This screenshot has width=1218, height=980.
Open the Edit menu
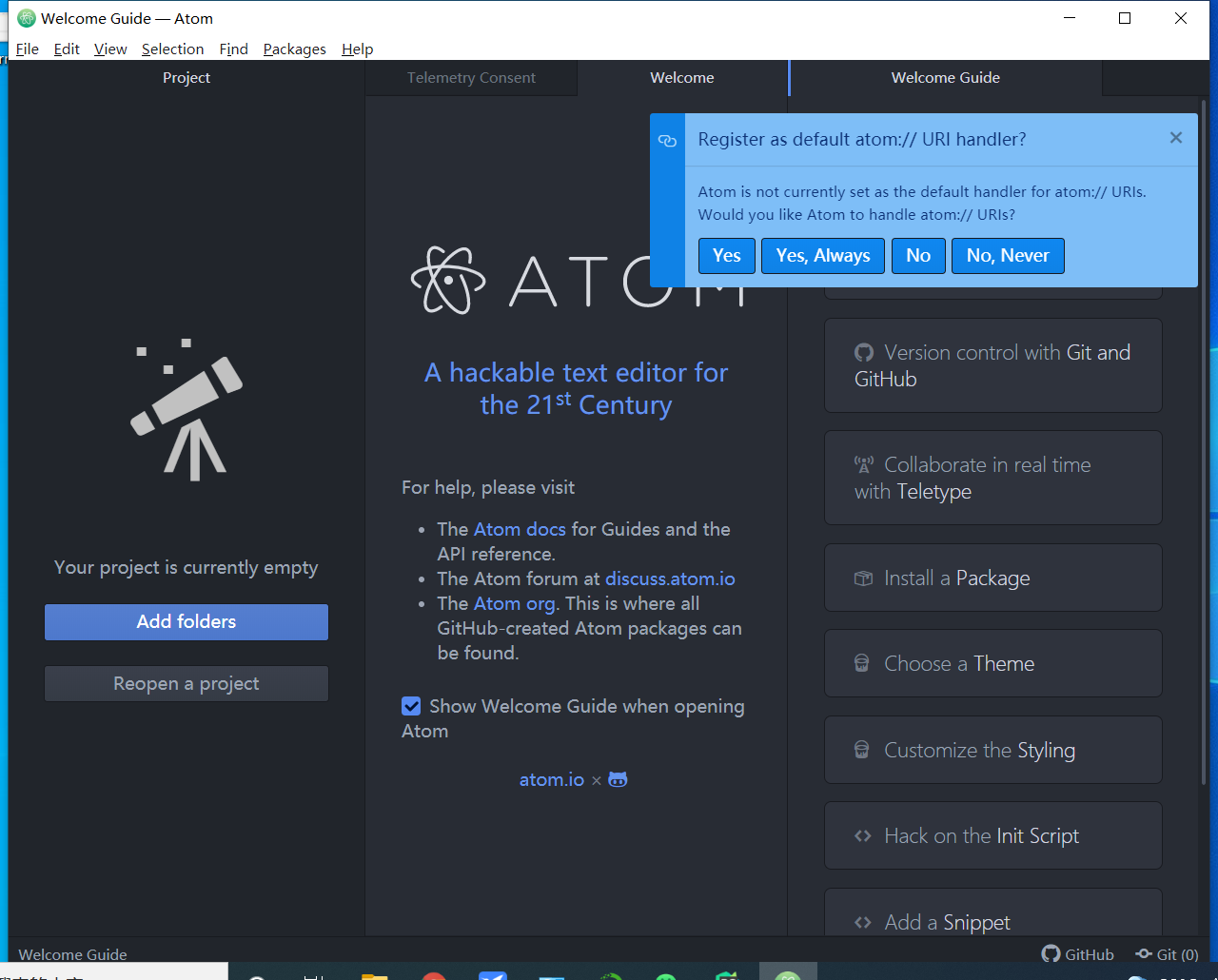pos(67,49)
